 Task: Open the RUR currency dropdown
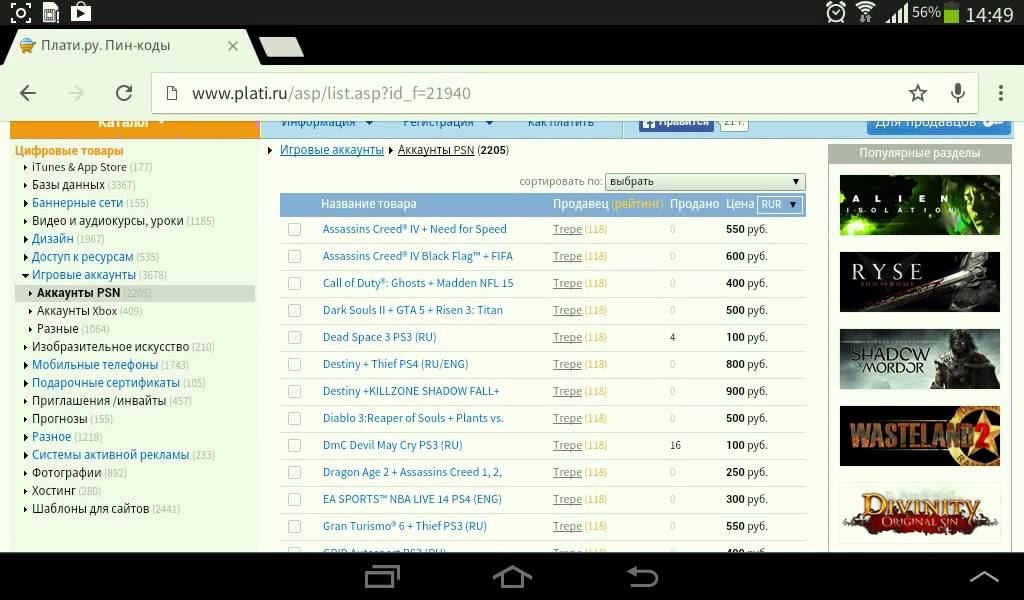point(779,204)
